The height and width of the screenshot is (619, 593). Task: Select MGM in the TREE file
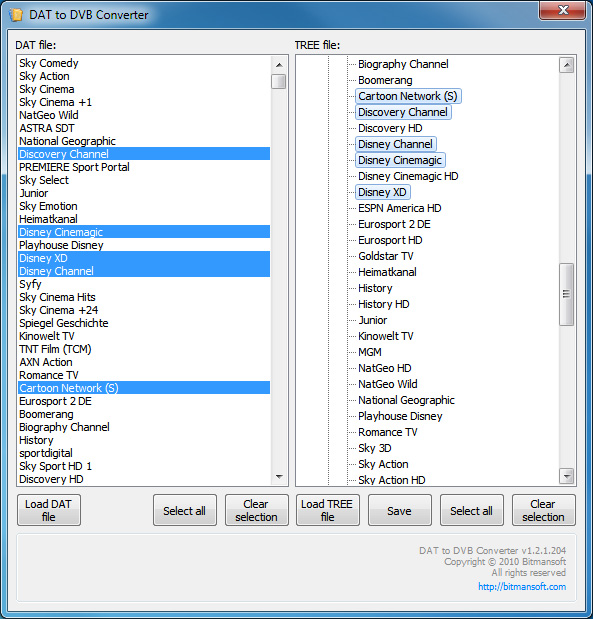click(370, 352)
